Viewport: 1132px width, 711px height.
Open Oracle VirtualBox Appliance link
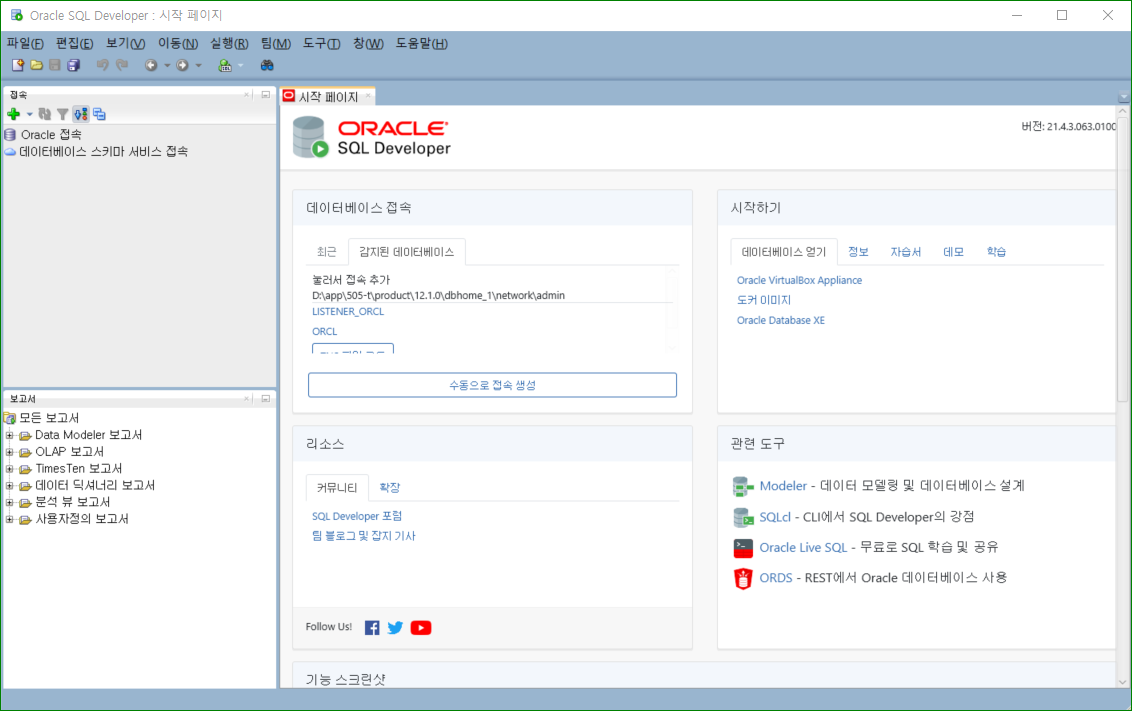coord(799,280)
